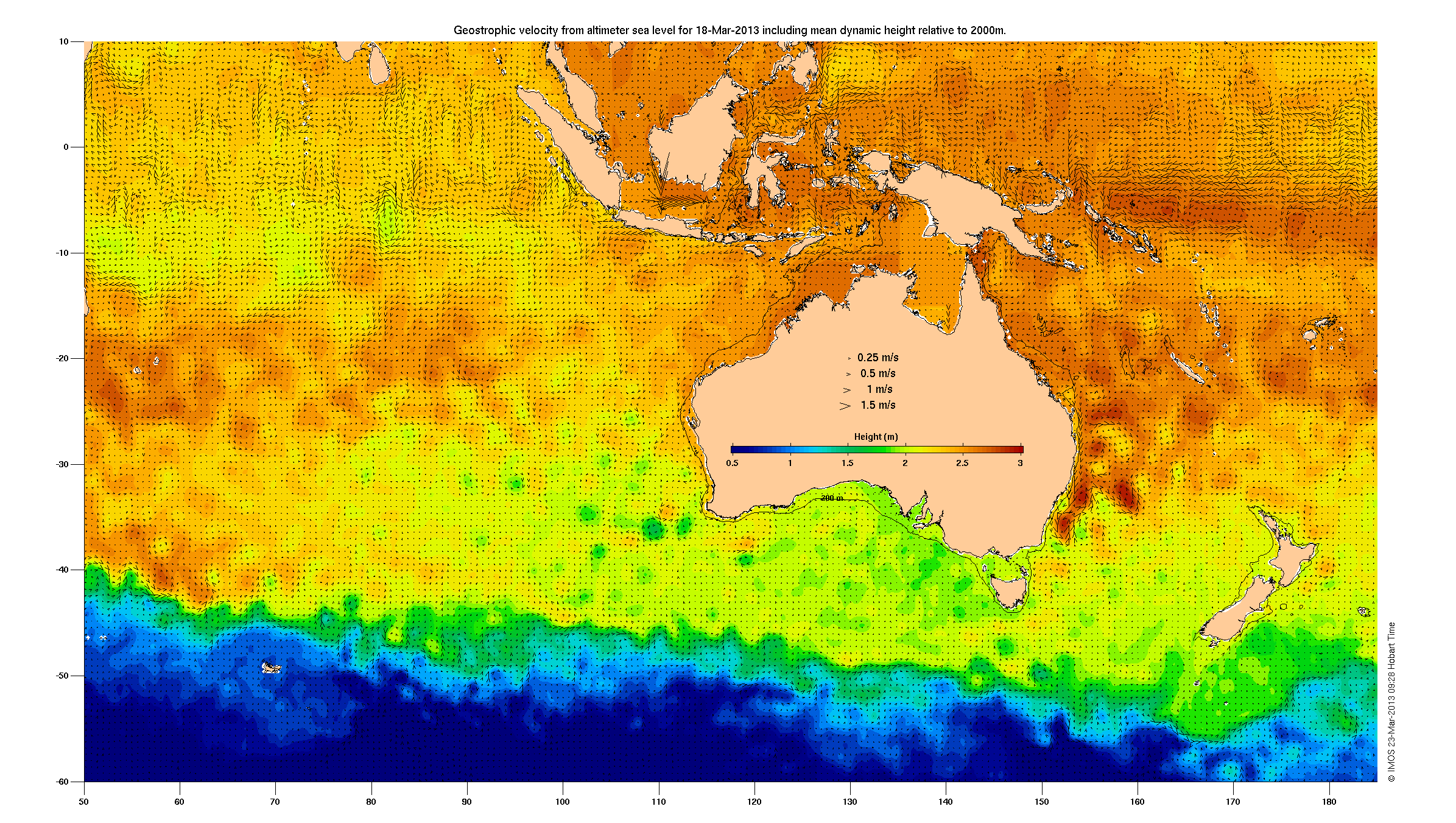Click longitude axis label 180
Screen dimensions: 1456x823
1329,802
